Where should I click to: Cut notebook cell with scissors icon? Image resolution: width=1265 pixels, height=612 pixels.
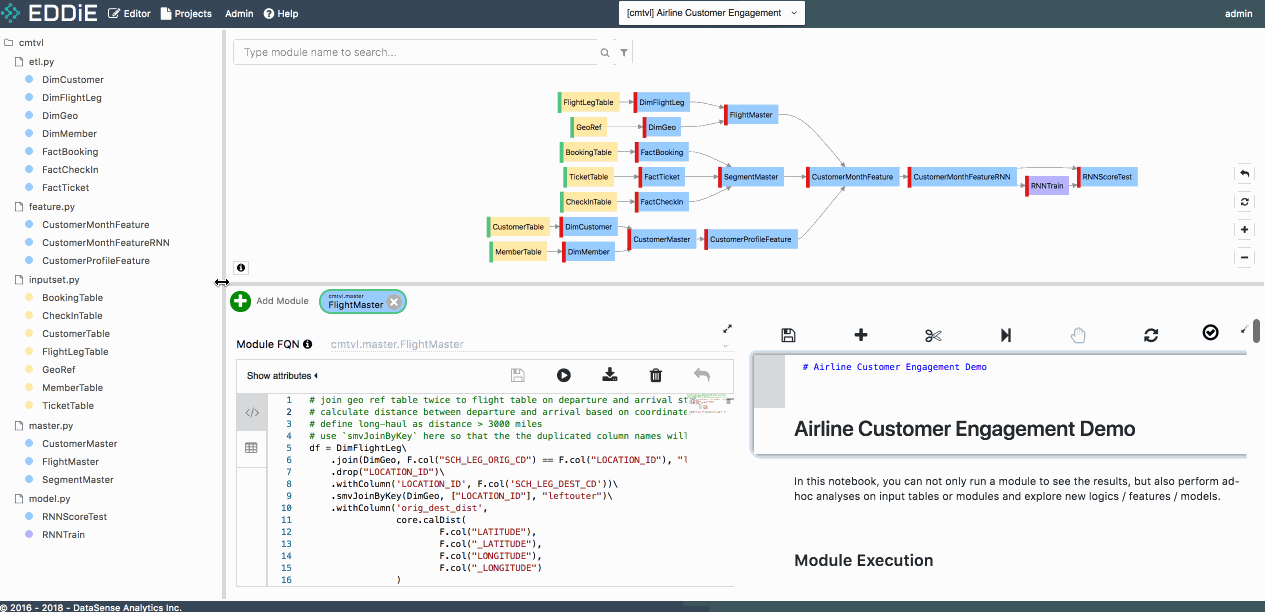coord(933,335)
